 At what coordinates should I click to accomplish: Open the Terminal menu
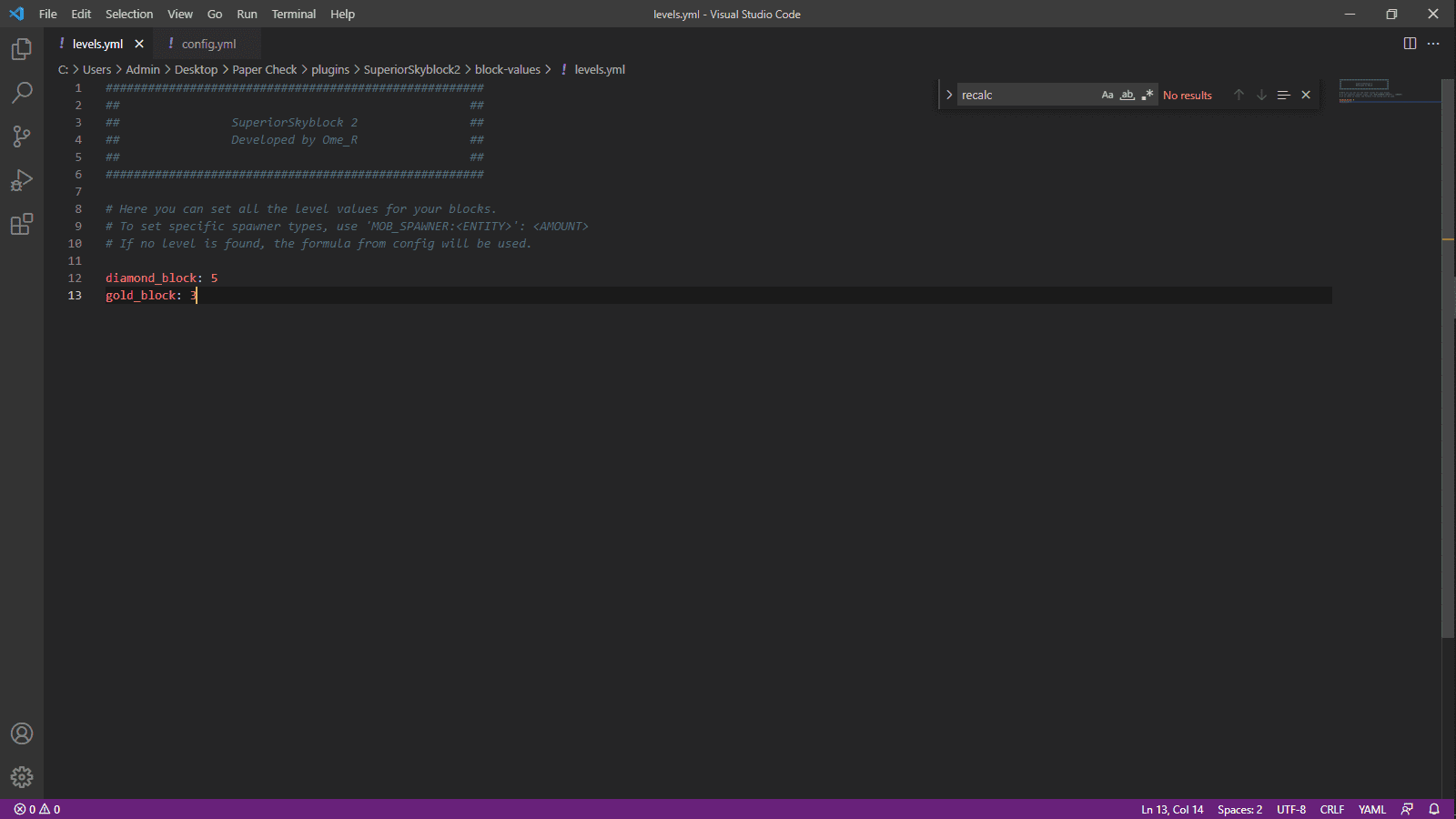point(293,14)
